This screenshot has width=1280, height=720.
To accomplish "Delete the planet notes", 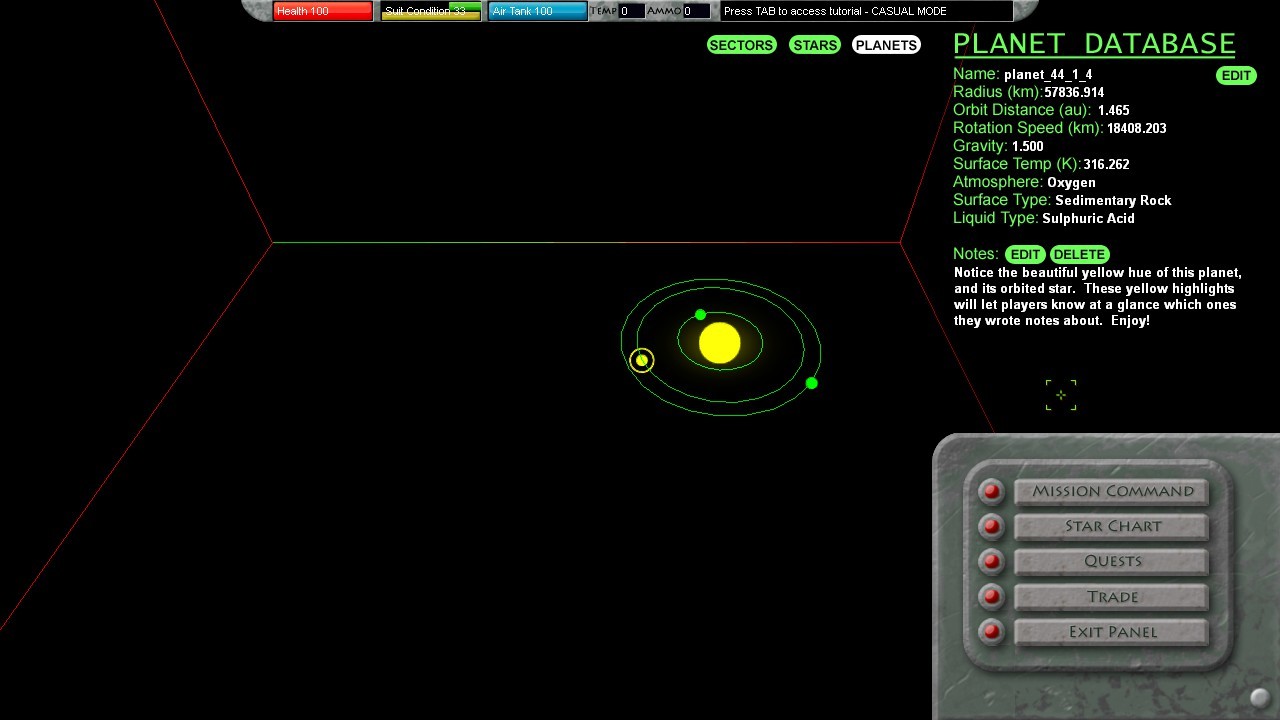I will point(1079,254).
